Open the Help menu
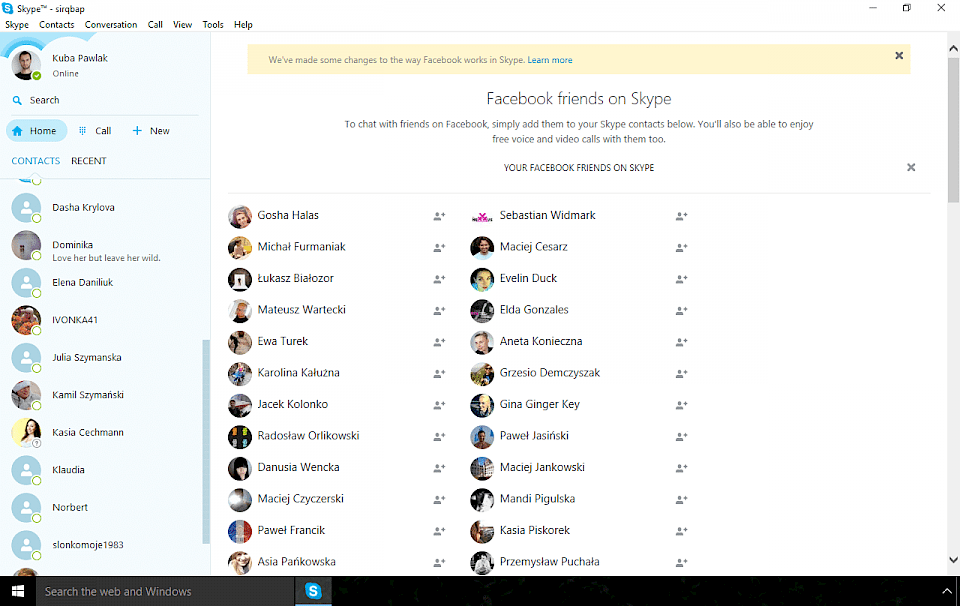Viewport: 960px width, 606px height. coord(243,24)
